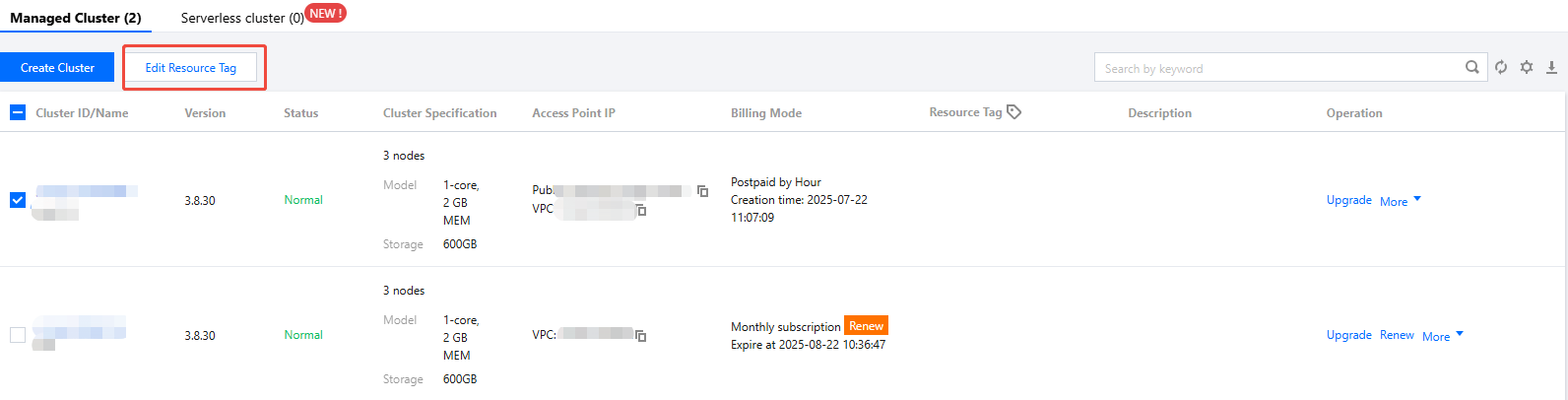
Task: Click the Edit Resource Tag button
Action: click(191, 68)
